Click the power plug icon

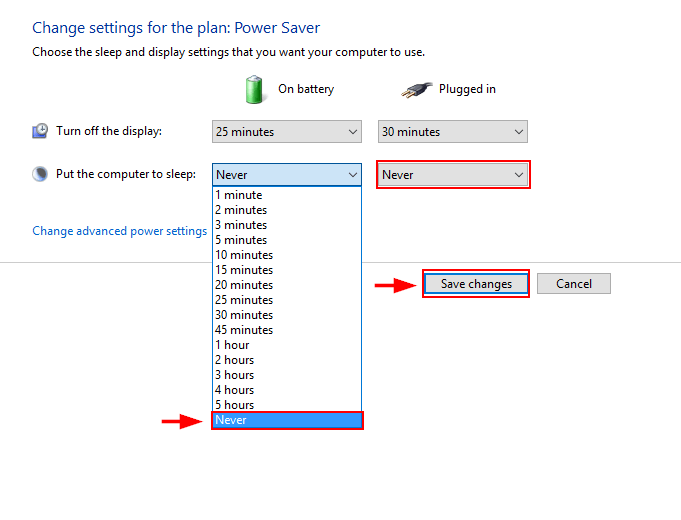point(416,90)
